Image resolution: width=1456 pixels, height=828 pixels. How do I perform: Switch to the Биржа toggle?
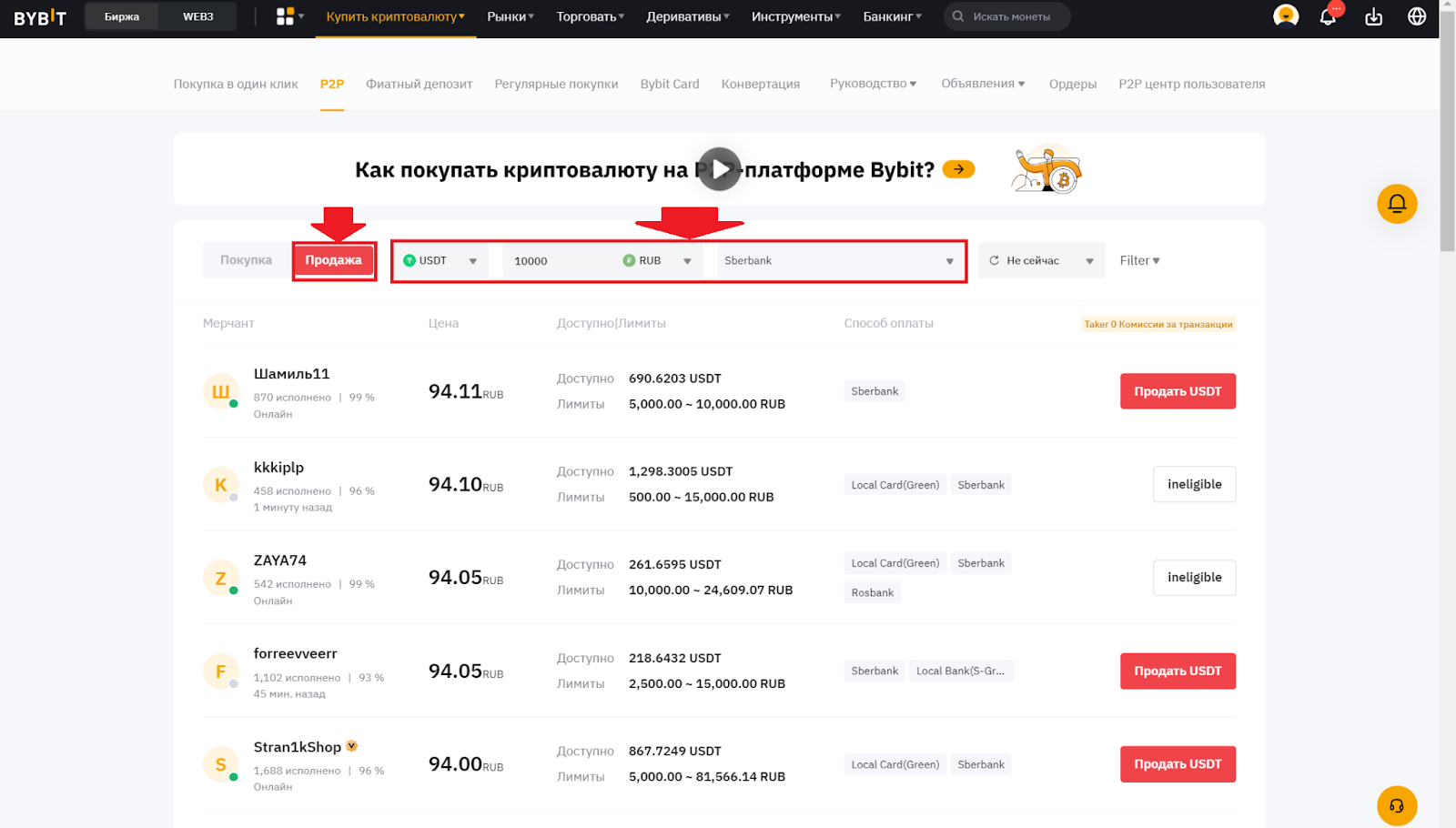coord(122,16)
